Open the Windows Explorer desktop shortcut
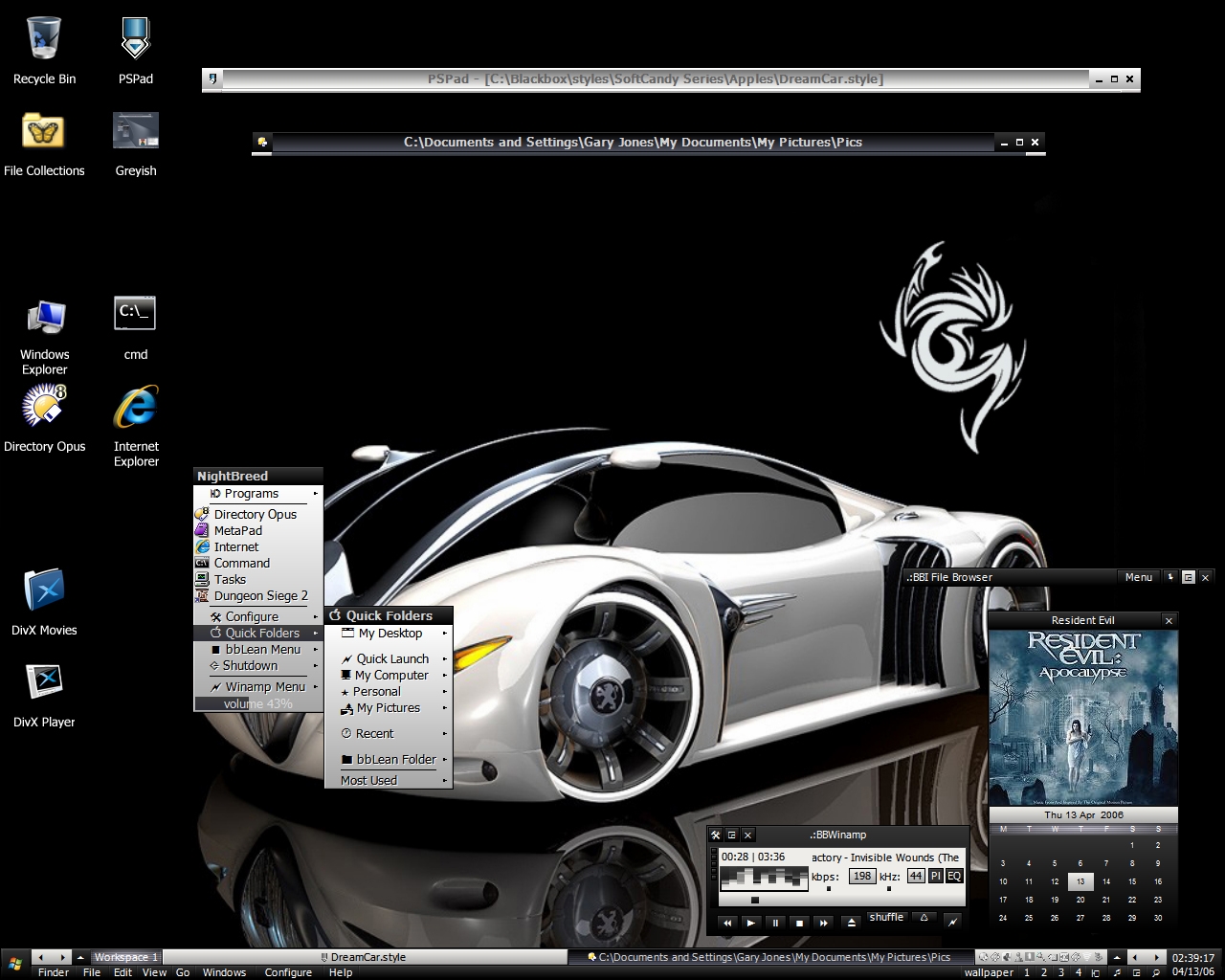Image resolution: width=1225 pixels, height=980 pixels. pyautogui.click(x=44, y=336)
